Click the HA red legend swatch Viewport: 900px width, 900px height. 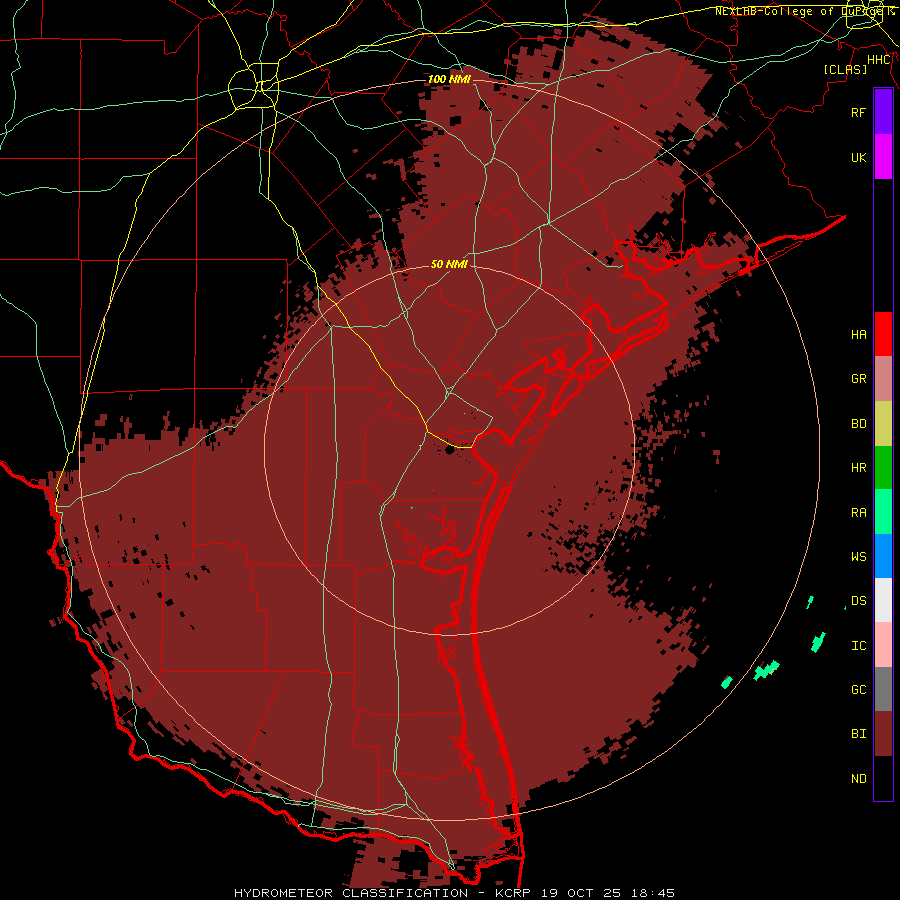point(883,334)
